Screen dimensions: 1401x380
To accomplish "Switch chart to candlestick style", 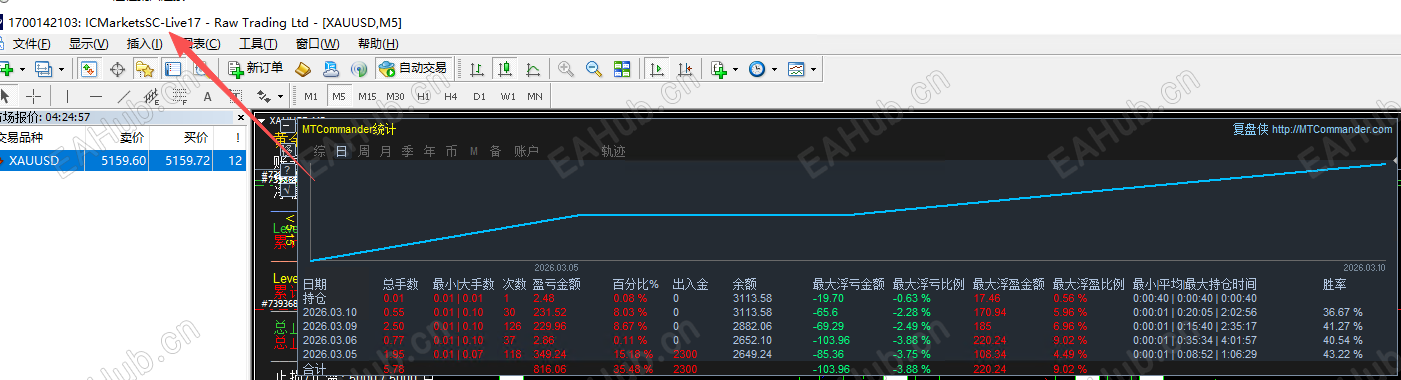I will click(505, 69).
